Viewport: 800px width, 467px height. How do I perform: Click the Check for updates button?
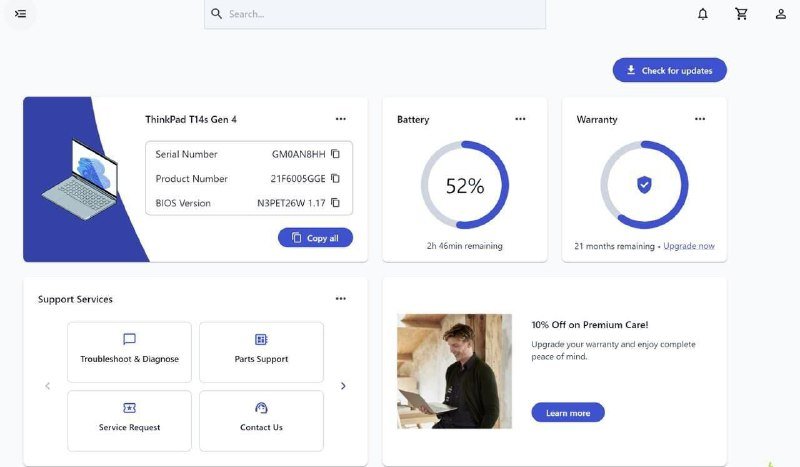coord(669,71)
